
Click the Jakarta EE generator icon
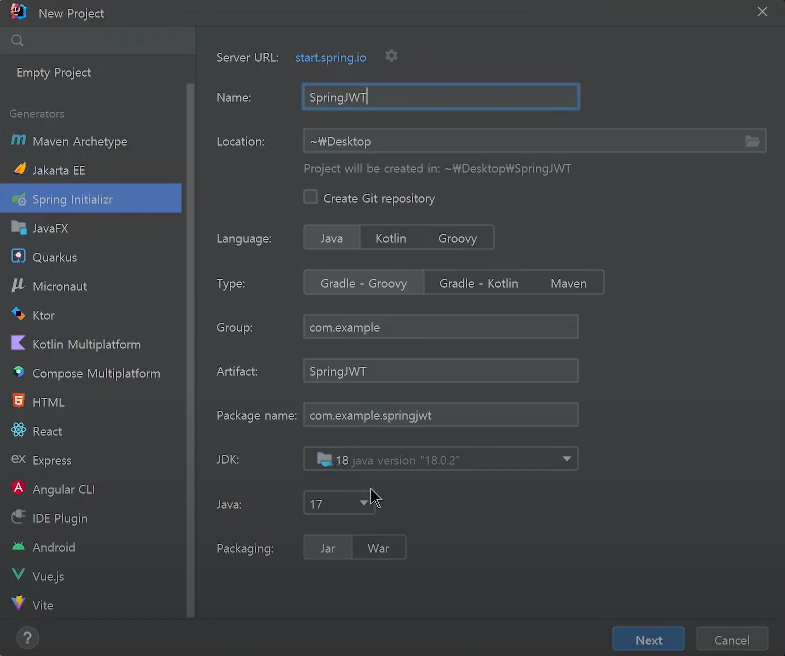coord(19,169)
